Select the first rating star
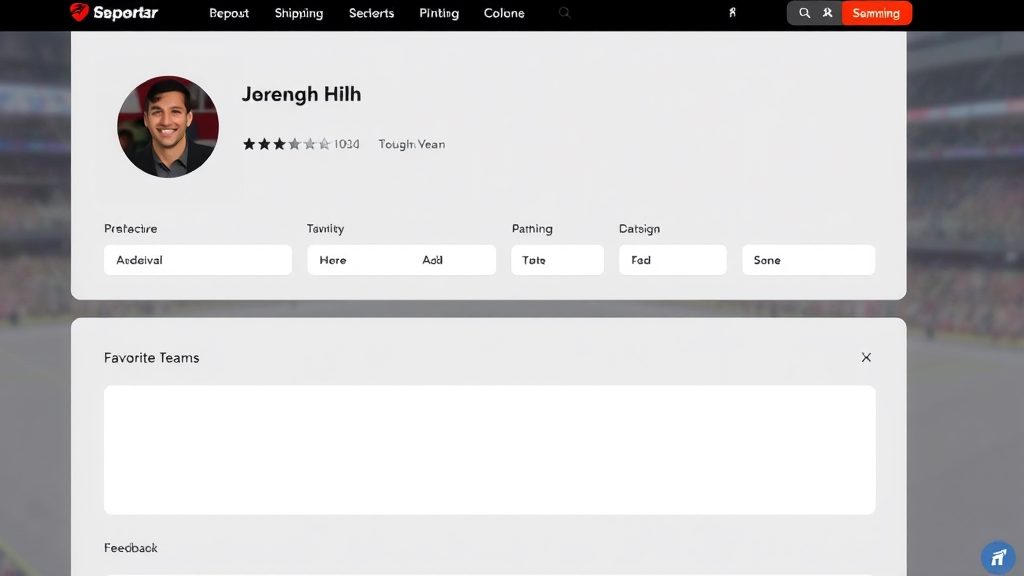This screenshot has height=576, width=1024. click(249, 144)
